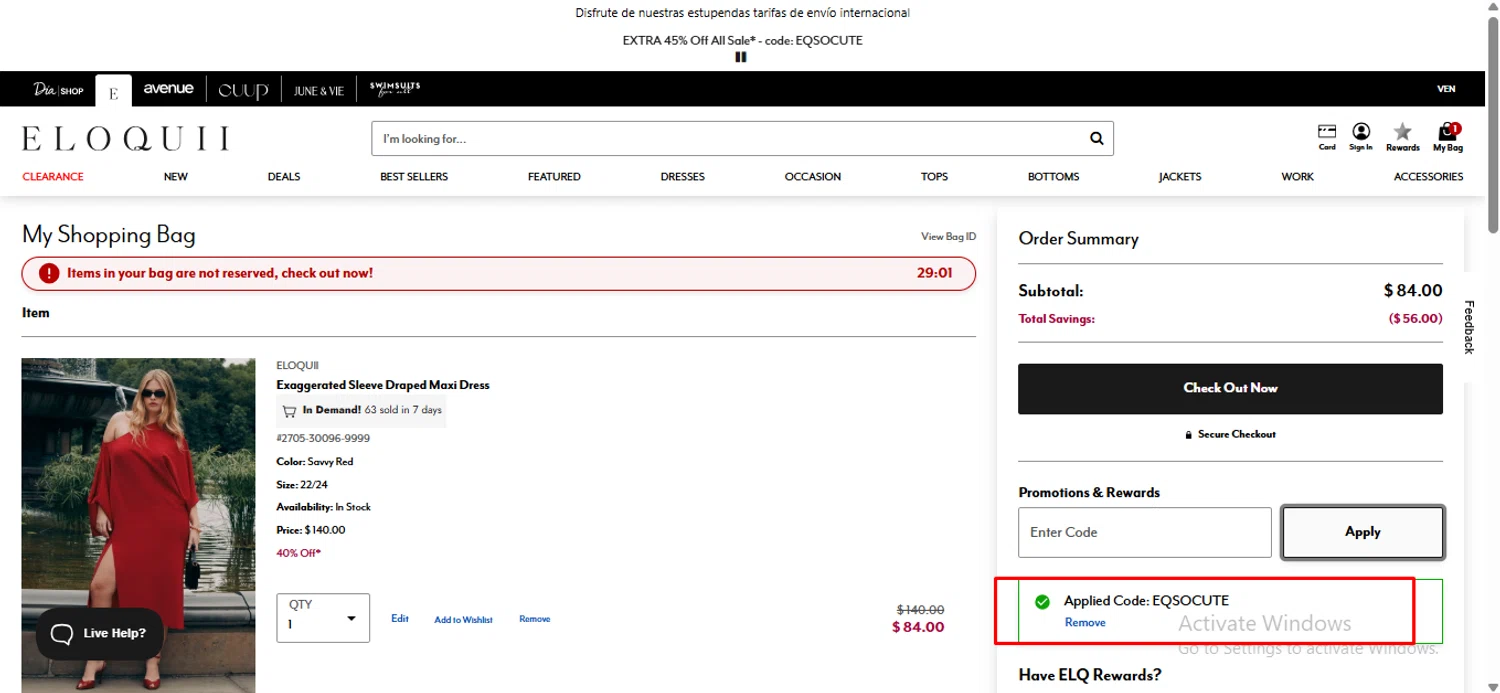Open the JACKETS menu
The image size is (1500, 693).
click(1180, 177)
